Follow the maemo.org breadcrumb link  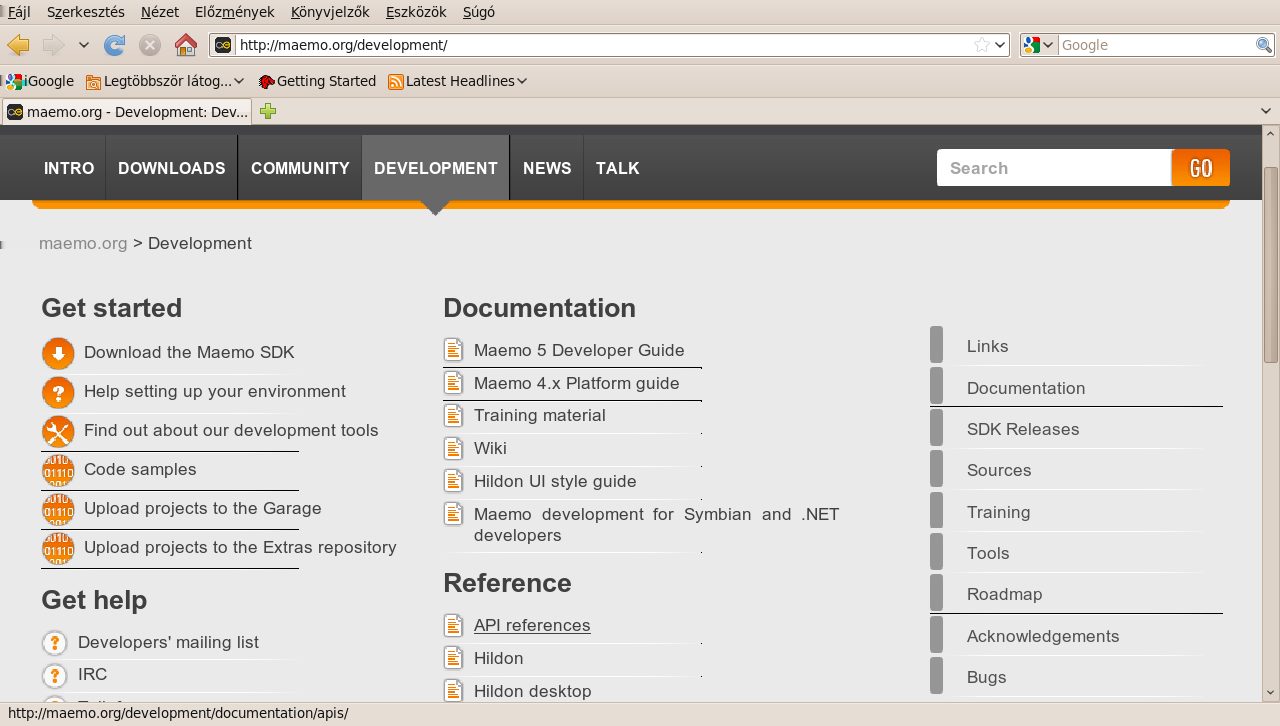[83, 243]
